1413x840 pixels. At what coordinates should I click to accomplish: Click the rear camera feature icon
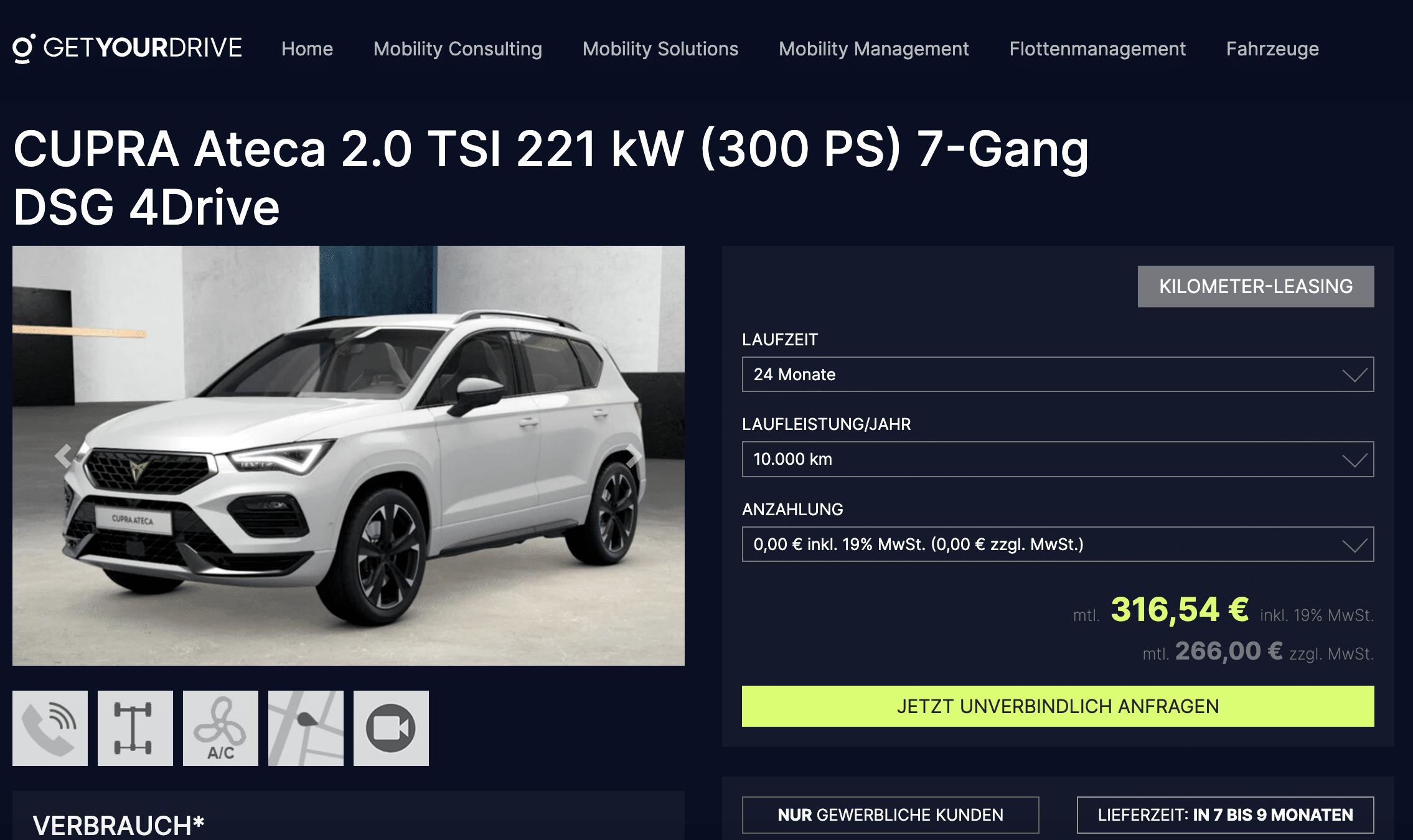391,728
